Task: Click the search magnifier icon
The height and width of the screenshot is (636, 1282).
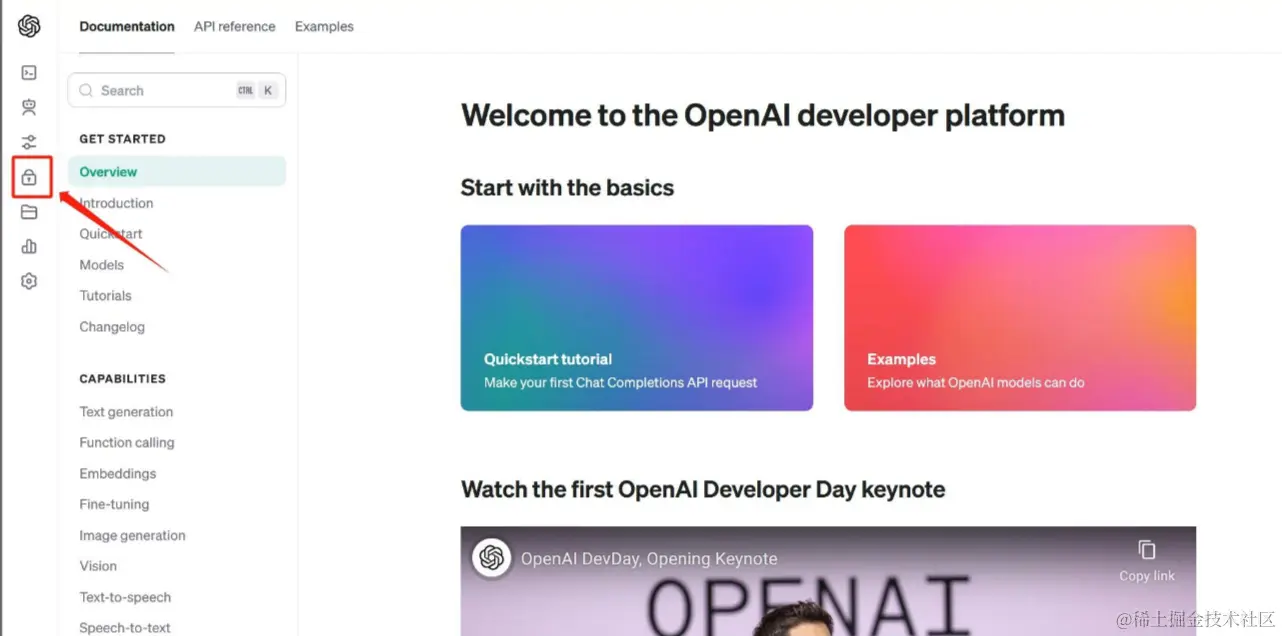Action: [86, 90]
